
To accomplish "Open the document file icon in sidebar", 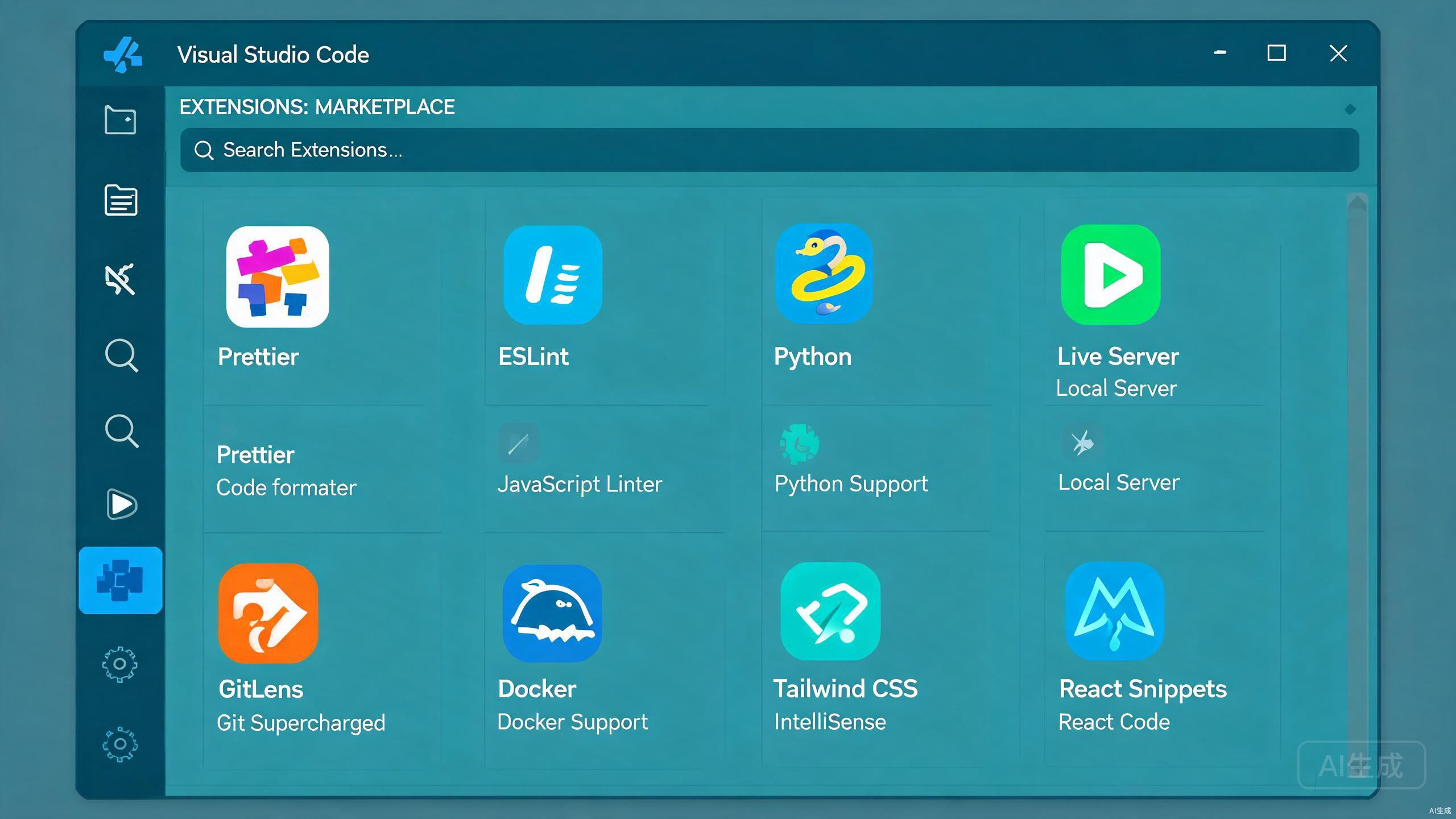I will pyautogui.click(x=121, y=200).
